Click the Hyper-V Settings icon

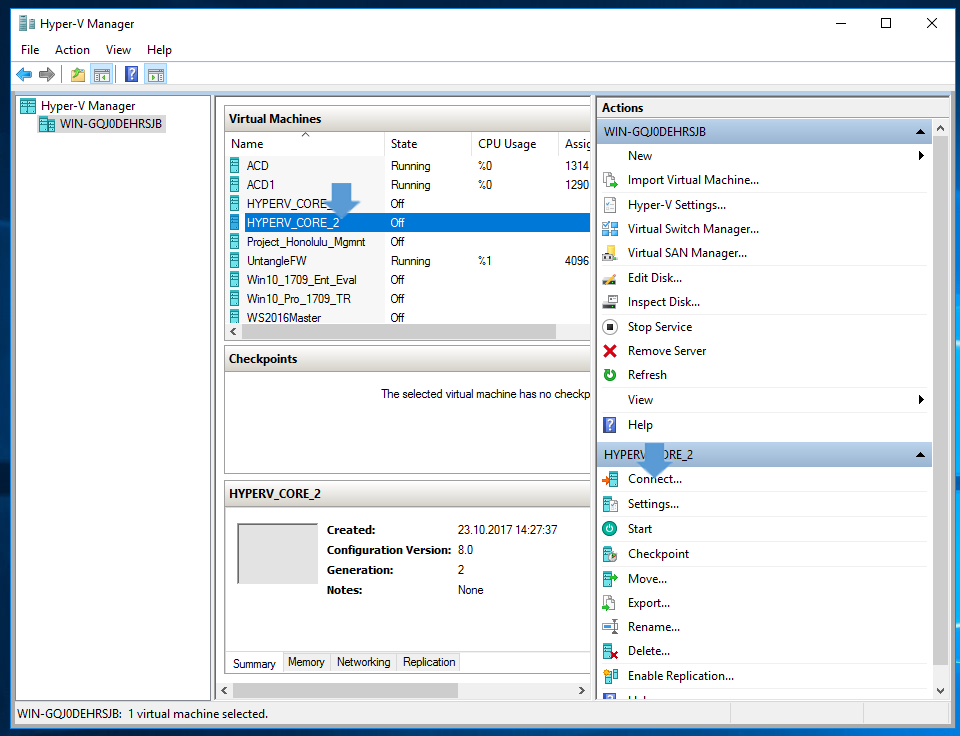tap(610, 205)
